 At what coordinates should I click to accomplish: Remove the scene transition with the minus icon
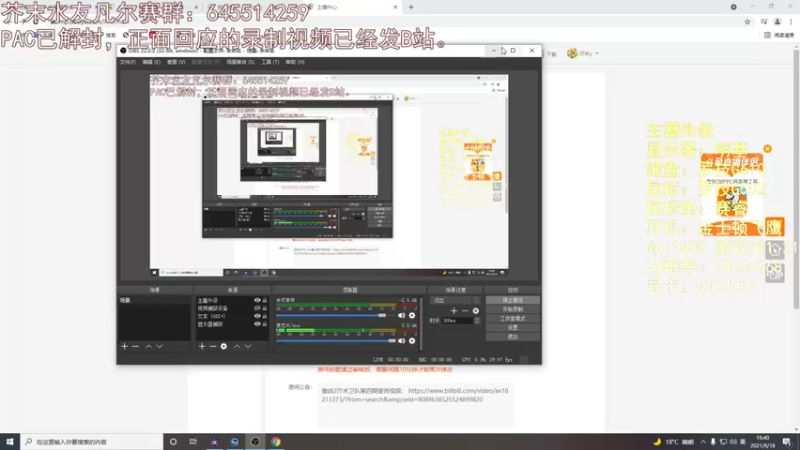[x=465, y=311]
